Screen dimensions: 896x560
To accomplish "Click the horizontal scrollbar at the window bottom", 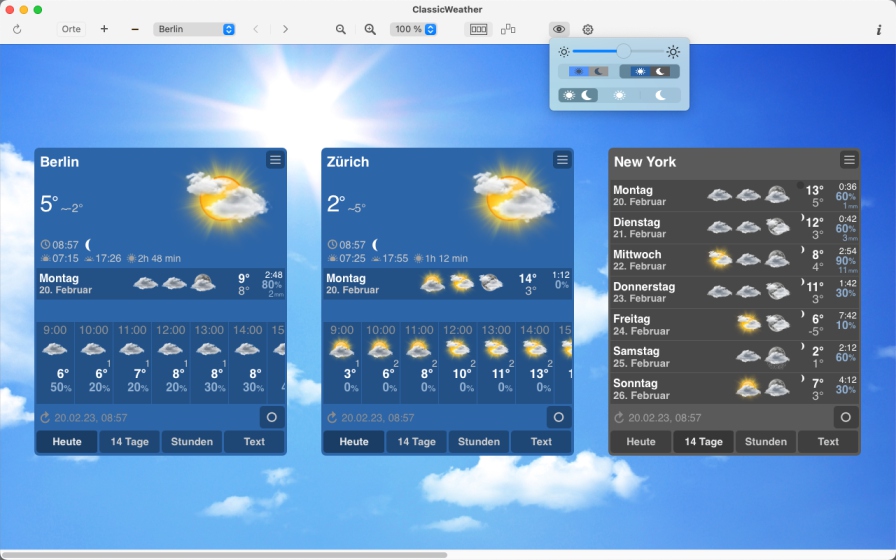I will click(x=224, y=555).
